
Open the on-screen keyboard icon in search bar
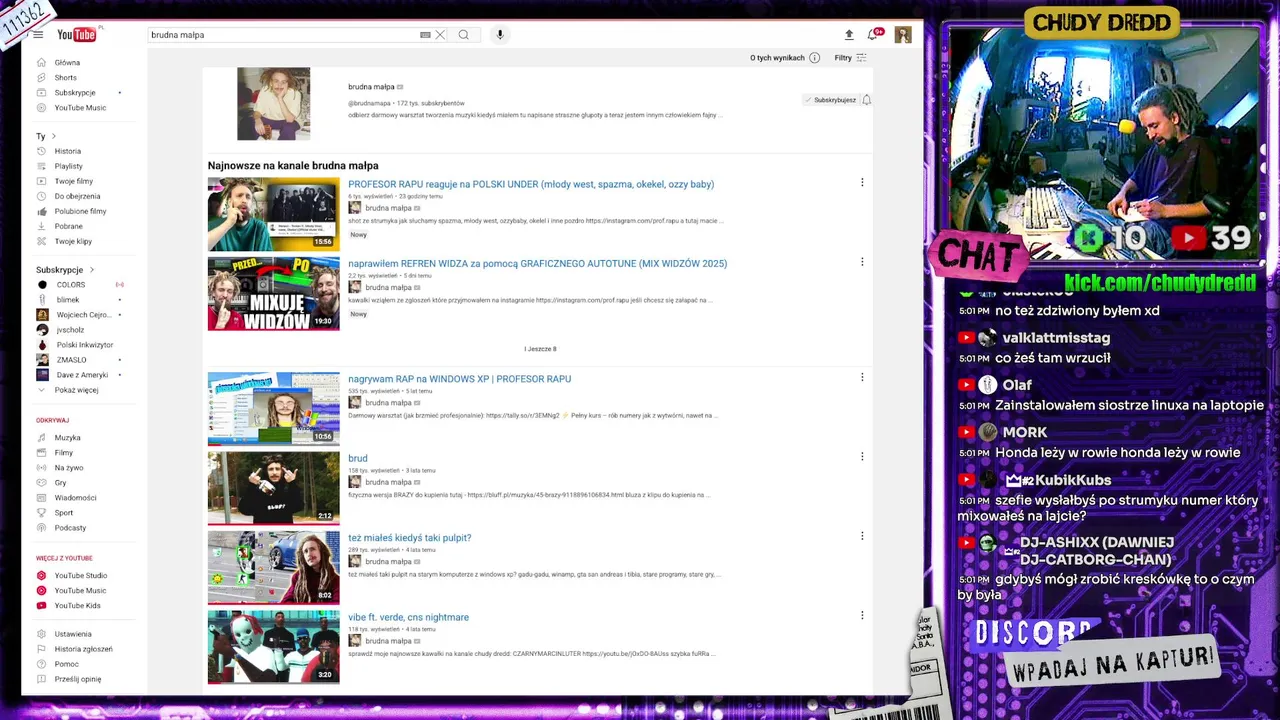point(425,35)
